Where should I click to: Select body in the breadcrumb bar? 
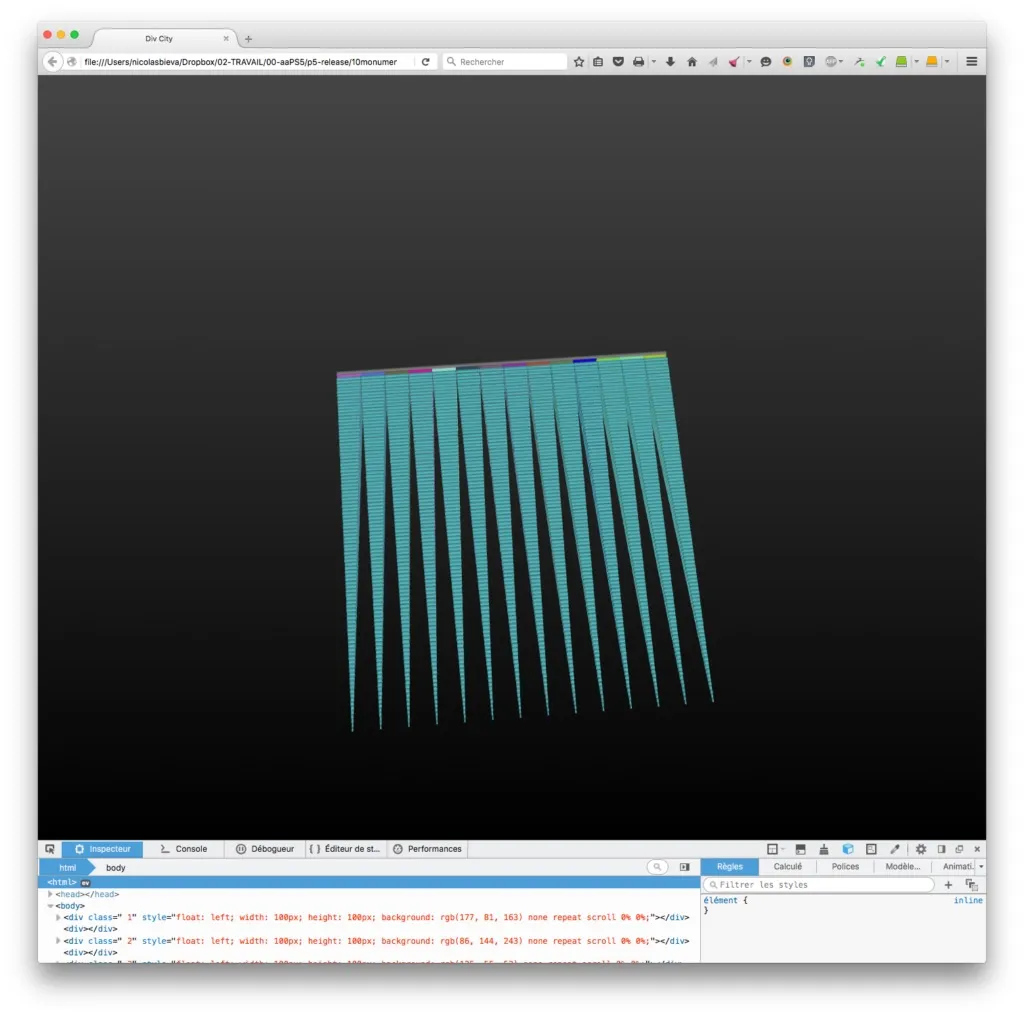coord(116,868)
